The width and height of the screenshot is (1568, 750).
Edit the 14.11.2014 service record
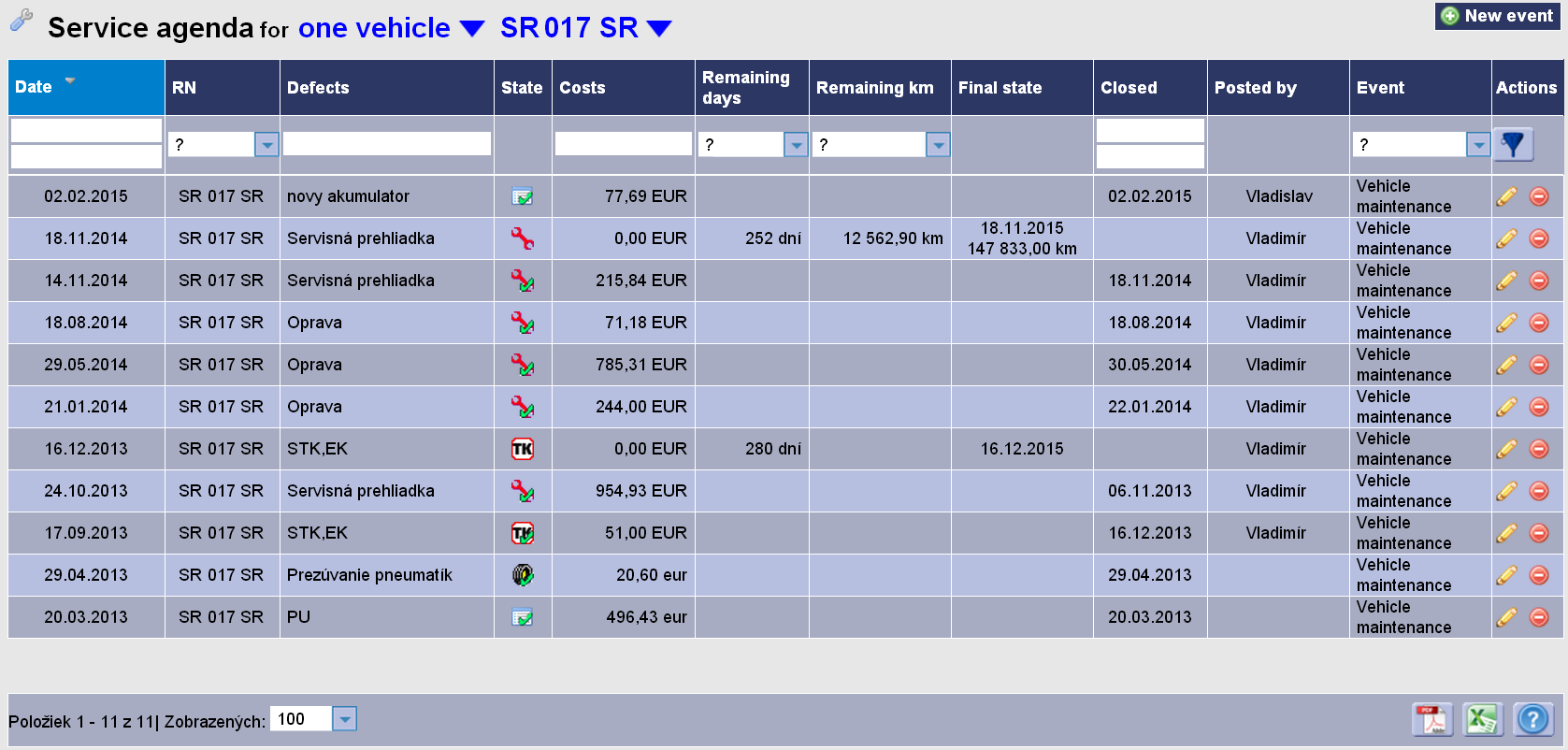(x=1506, y=281)
